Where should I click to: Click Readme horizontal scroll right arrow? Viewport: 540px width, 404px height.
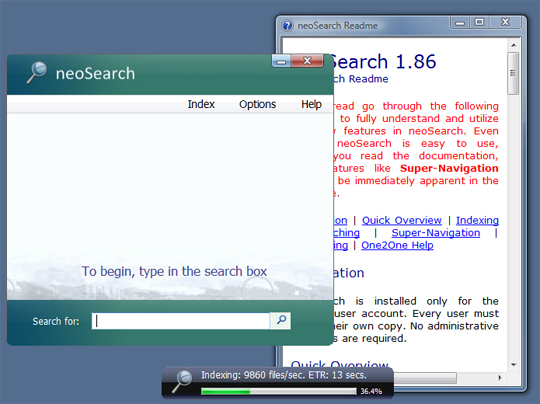coord(500,378)
